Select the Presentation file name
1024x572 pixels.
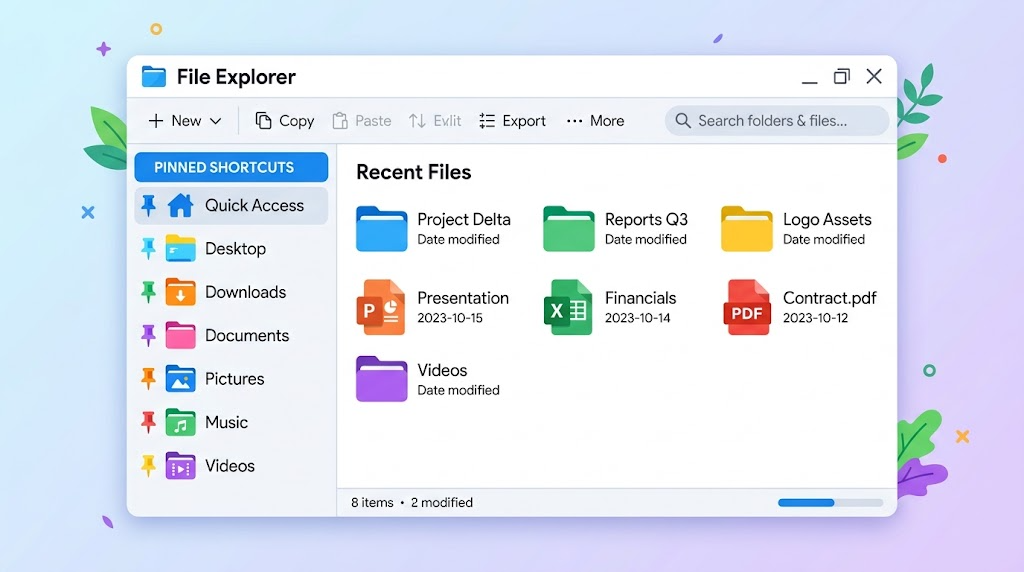click(x=463, y=298)
